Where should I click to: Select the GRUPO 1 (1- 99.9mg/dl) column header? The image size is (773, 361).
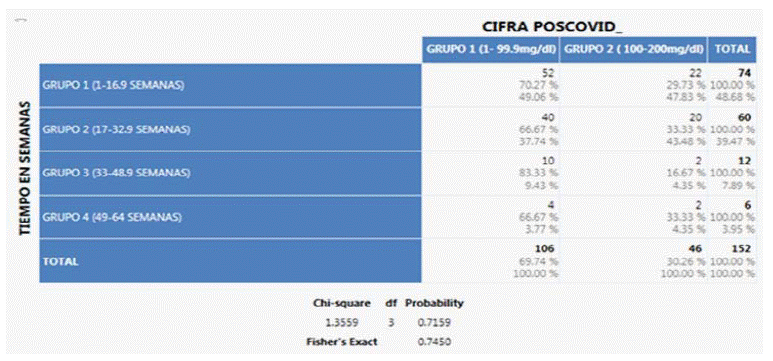(x=491, y=49)
